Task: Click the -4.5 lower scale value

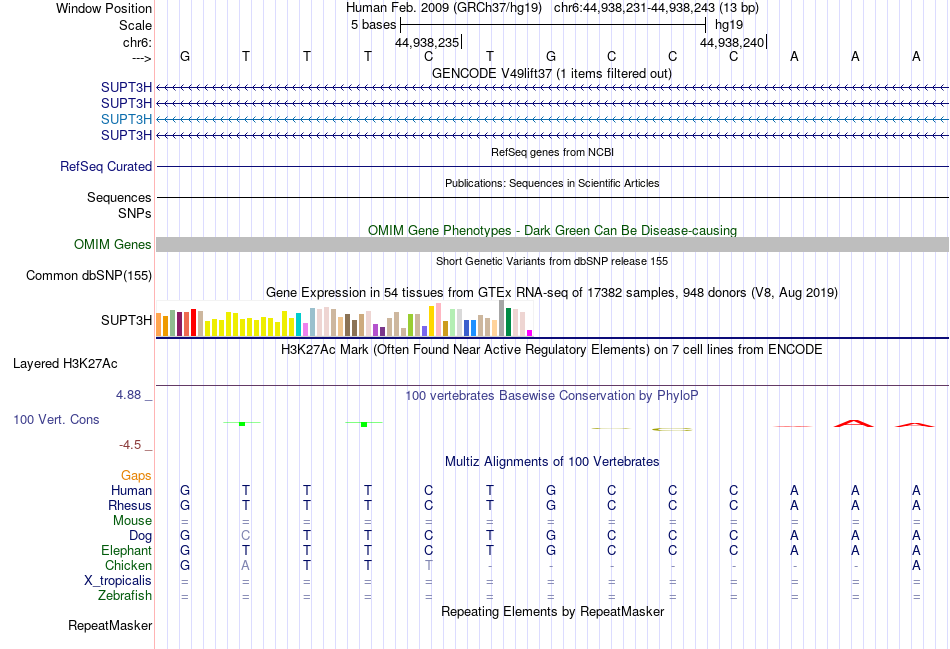Action: [x=130, y=445]
